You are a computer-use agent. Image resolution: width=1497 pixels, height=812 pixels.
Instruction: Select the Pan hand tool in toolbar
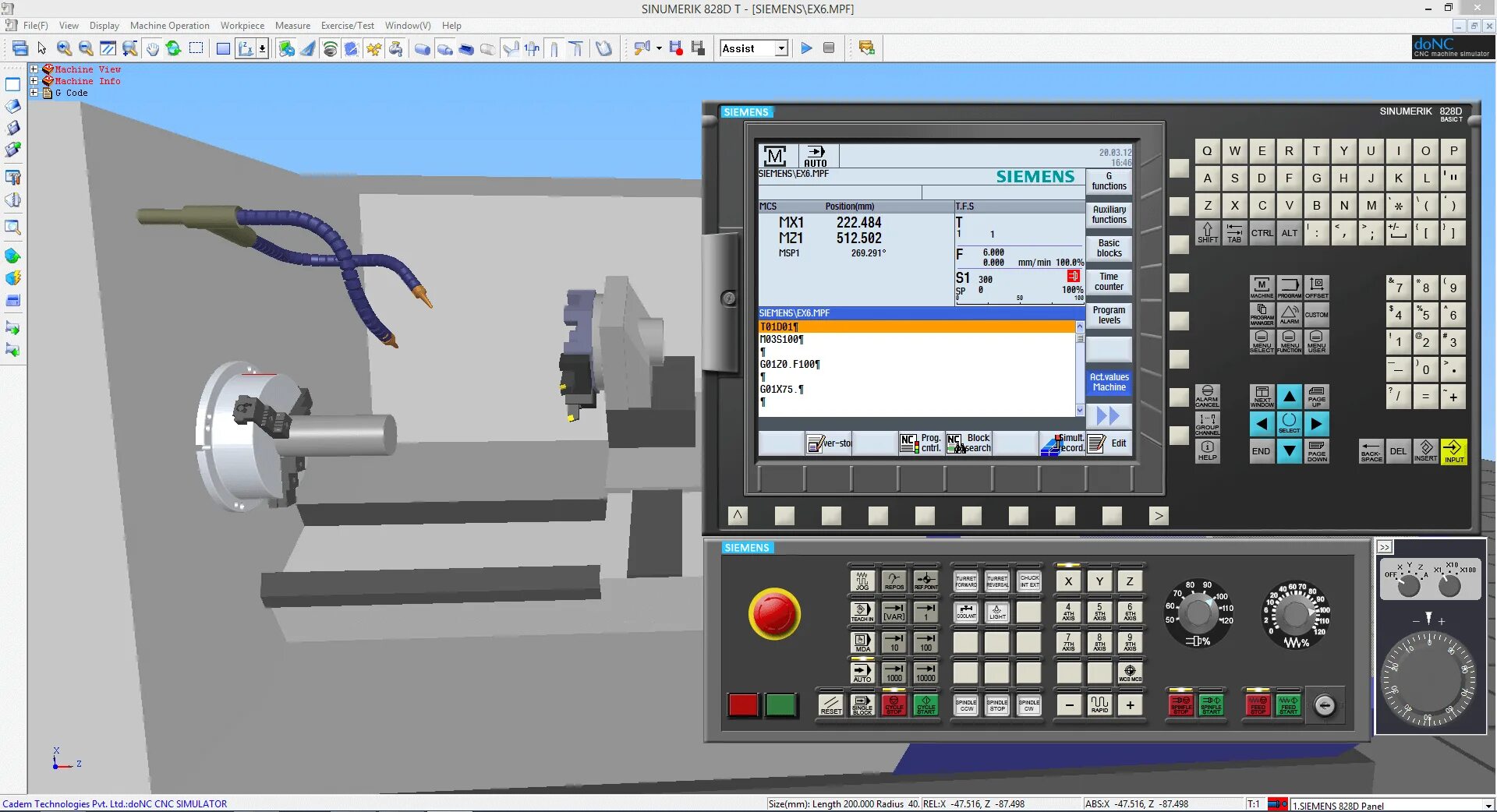(x=152, y=48)
